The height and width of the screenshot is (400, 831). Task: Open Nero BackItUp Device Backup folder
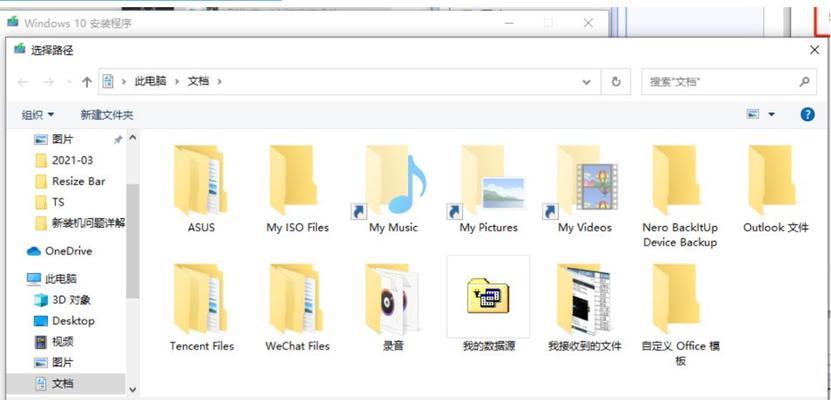pos(680,196)
